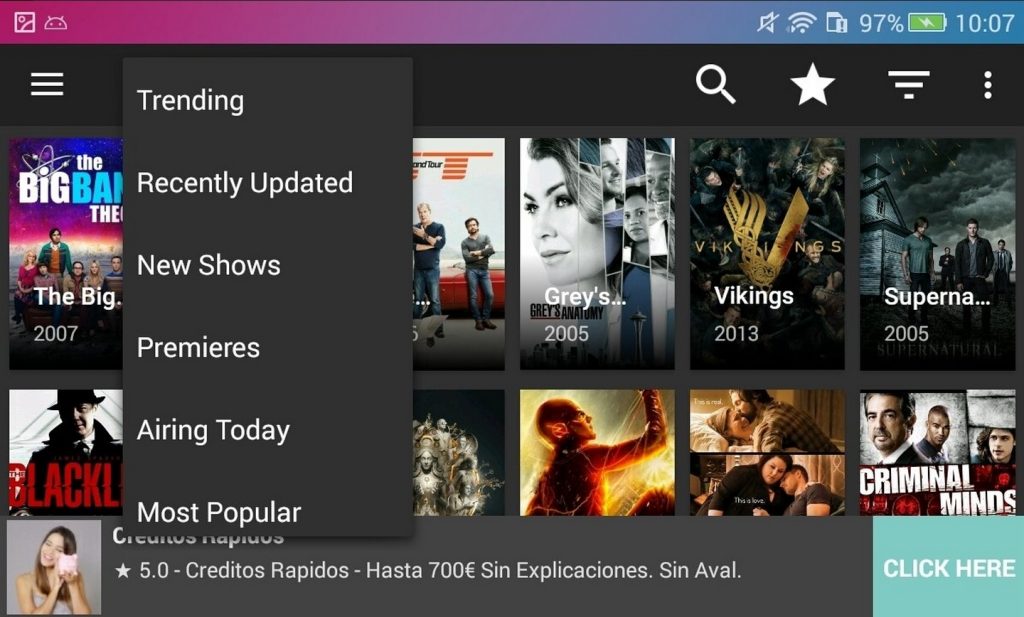Open the filter options icon
The width and height of the screenshot is (1024, 617).
click(x=908, y=85)
